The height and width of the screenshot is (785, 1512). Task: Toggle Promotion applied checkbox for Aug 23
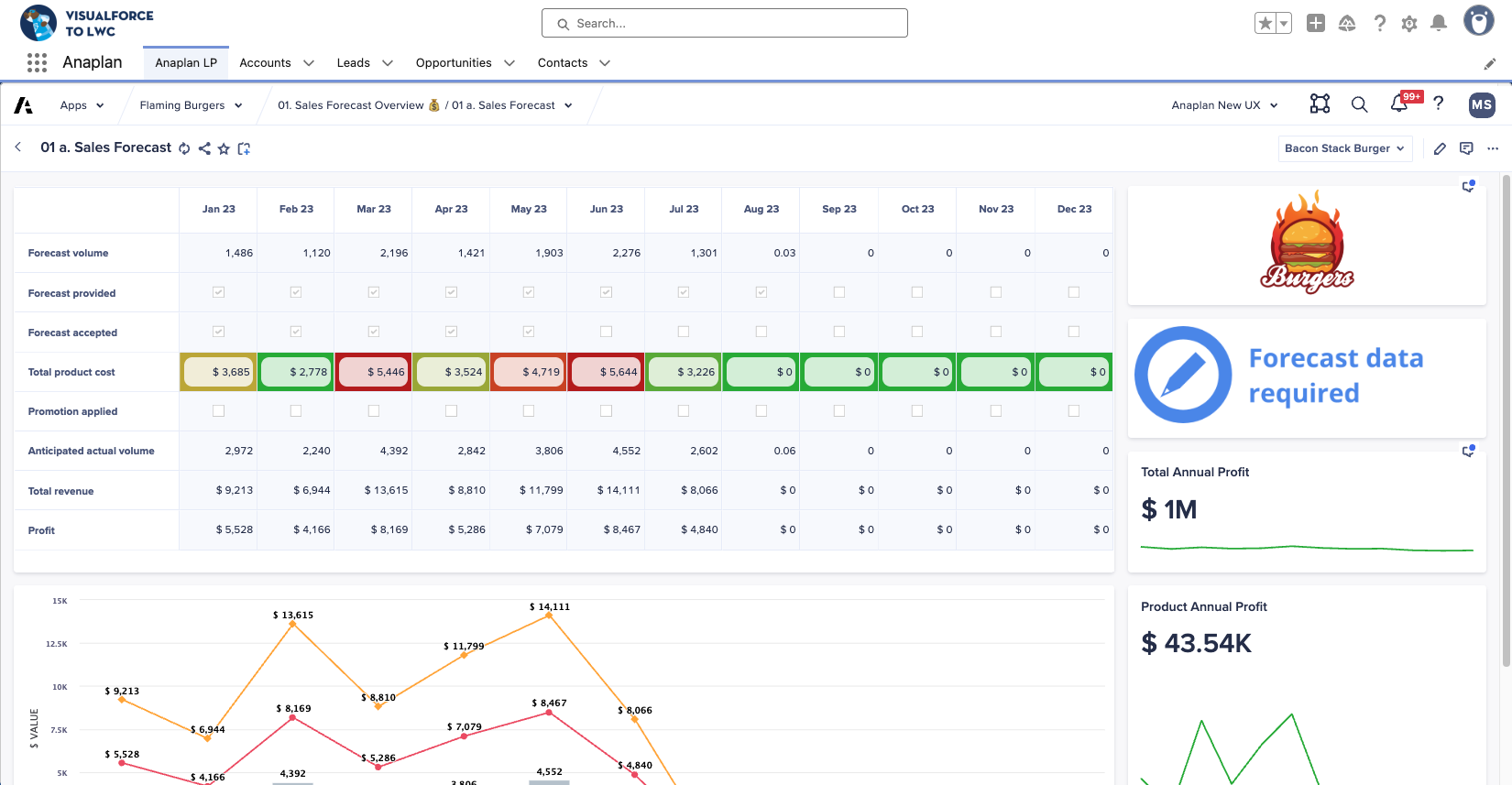tap(761, 411)
